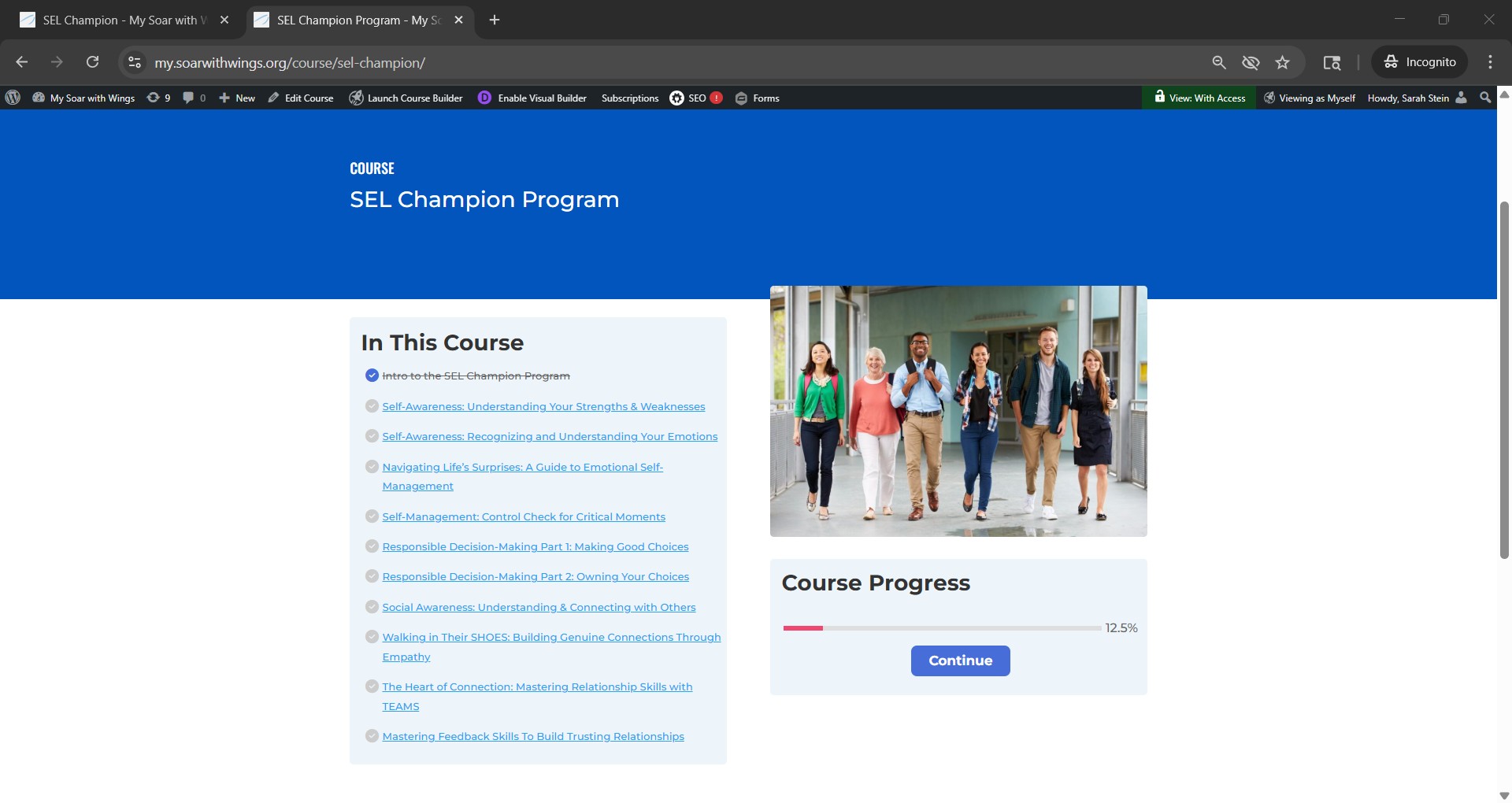This screenshot has height=803, width=1512.
Task: Close the SEL Champion Program tab
Action: tap(459, 20)
